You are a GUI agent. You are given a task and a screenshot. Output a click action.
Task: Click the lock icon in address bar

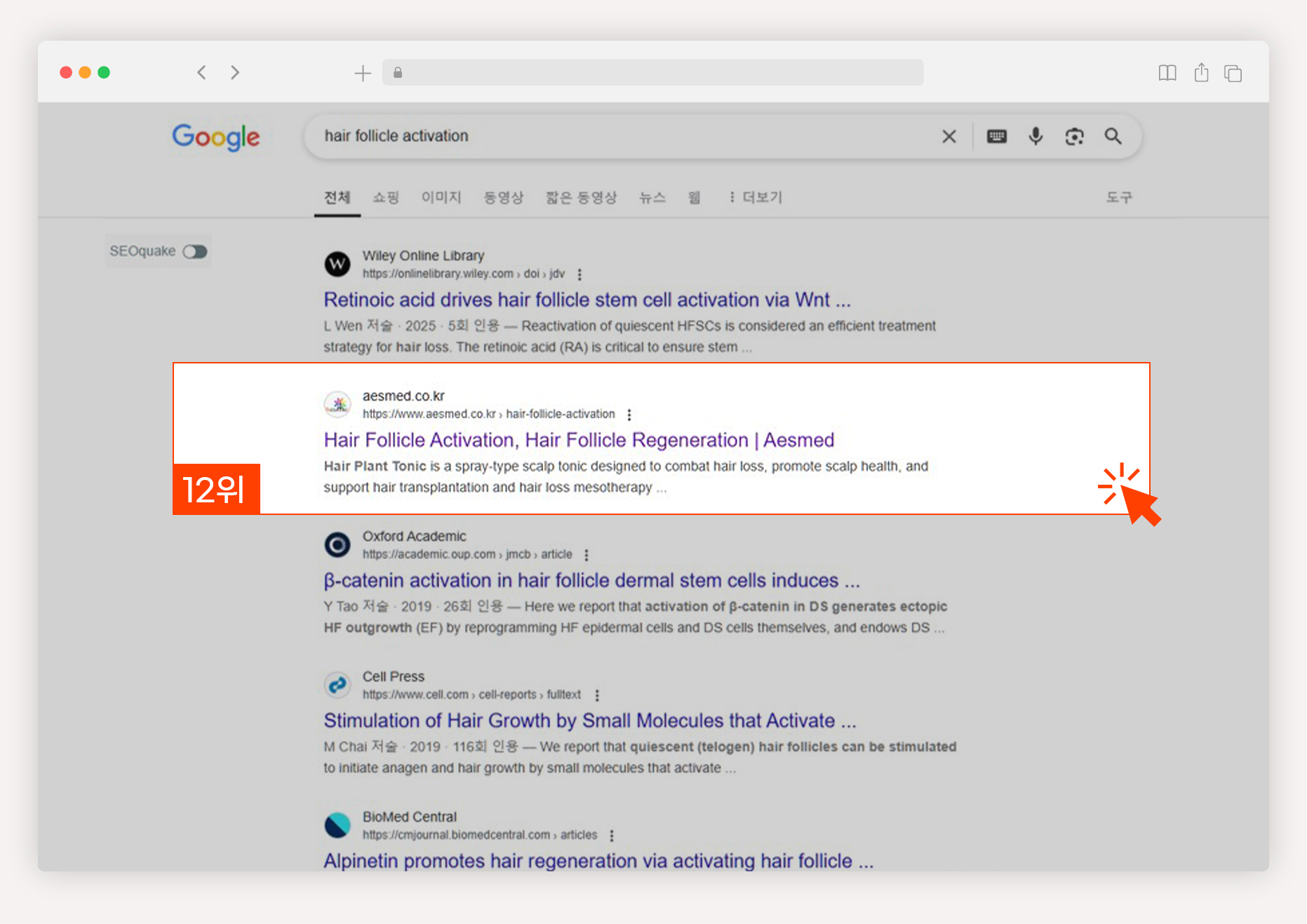tap(398, 72)
